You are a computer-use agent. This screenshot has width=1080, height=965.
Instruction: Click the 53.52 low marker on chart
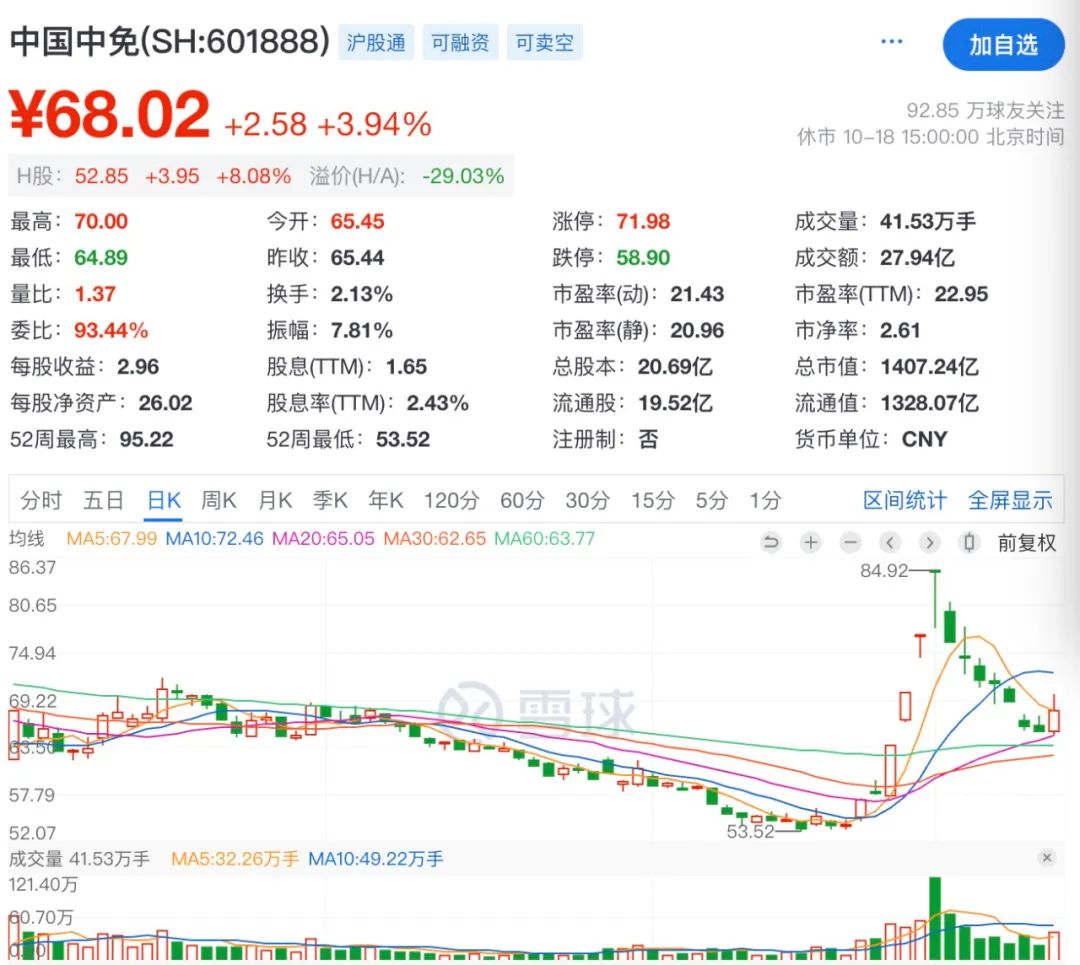coord(751,831)
